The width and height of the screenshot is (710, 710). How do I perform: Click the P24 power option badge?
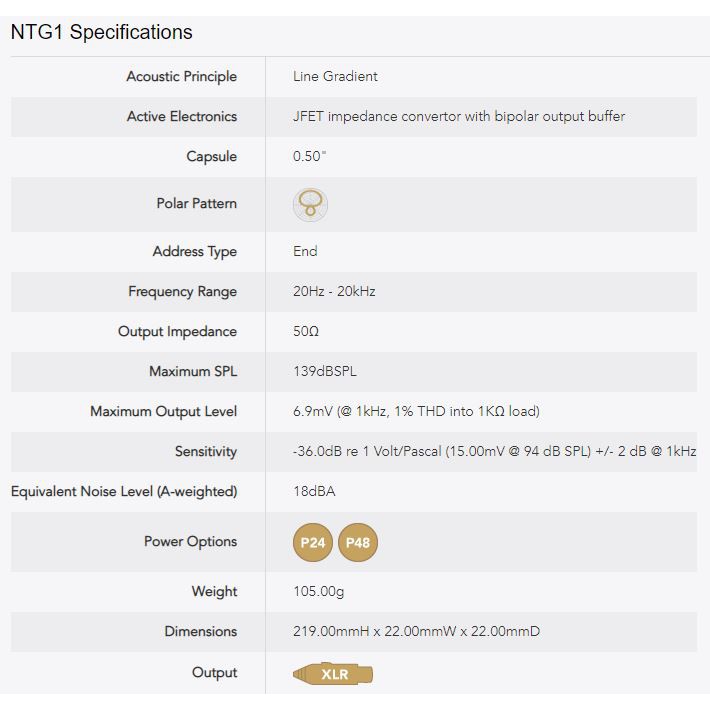pyautogui.click(x=313, y=542)
